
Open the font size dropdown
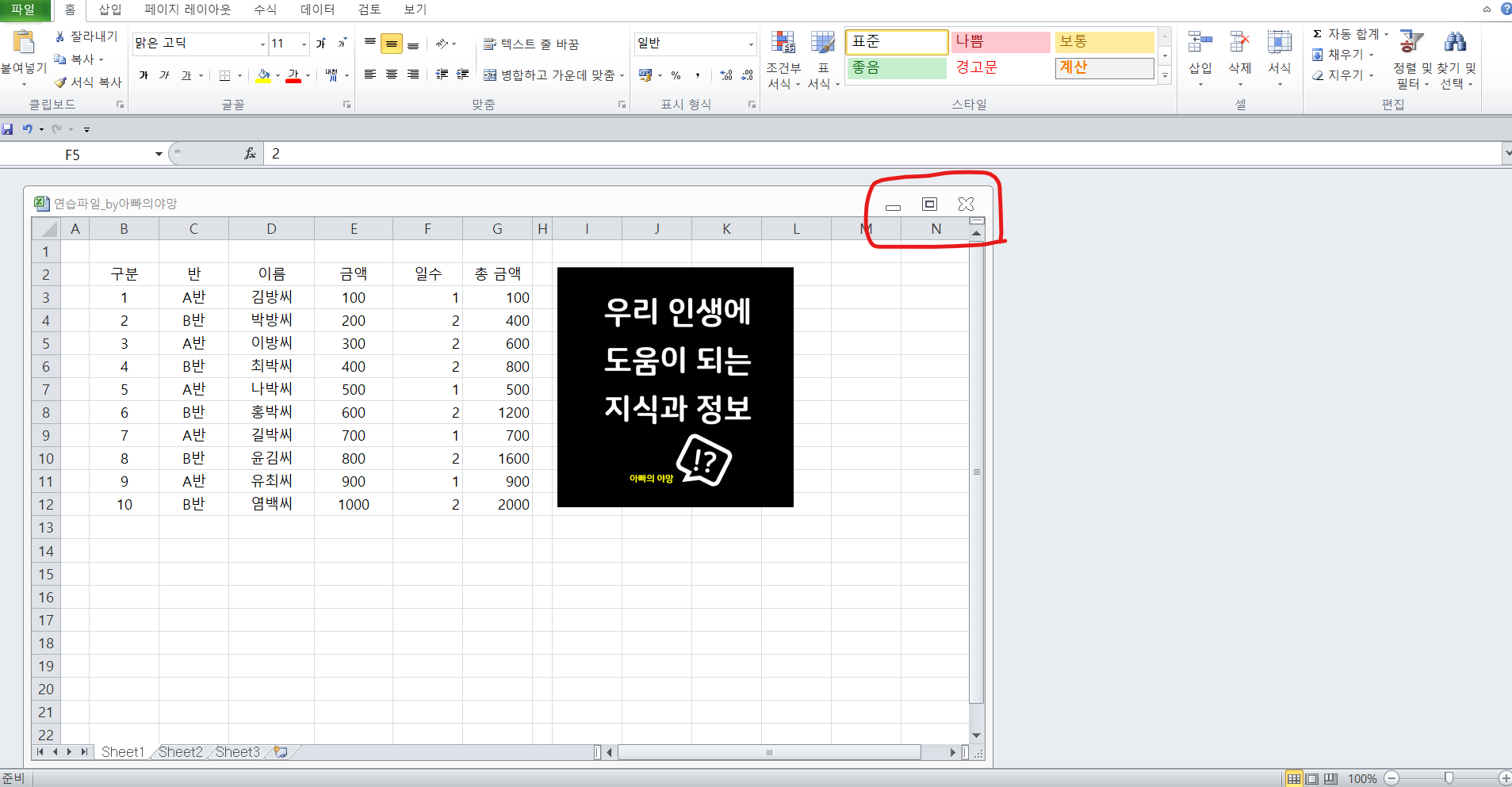coord(304,44)
